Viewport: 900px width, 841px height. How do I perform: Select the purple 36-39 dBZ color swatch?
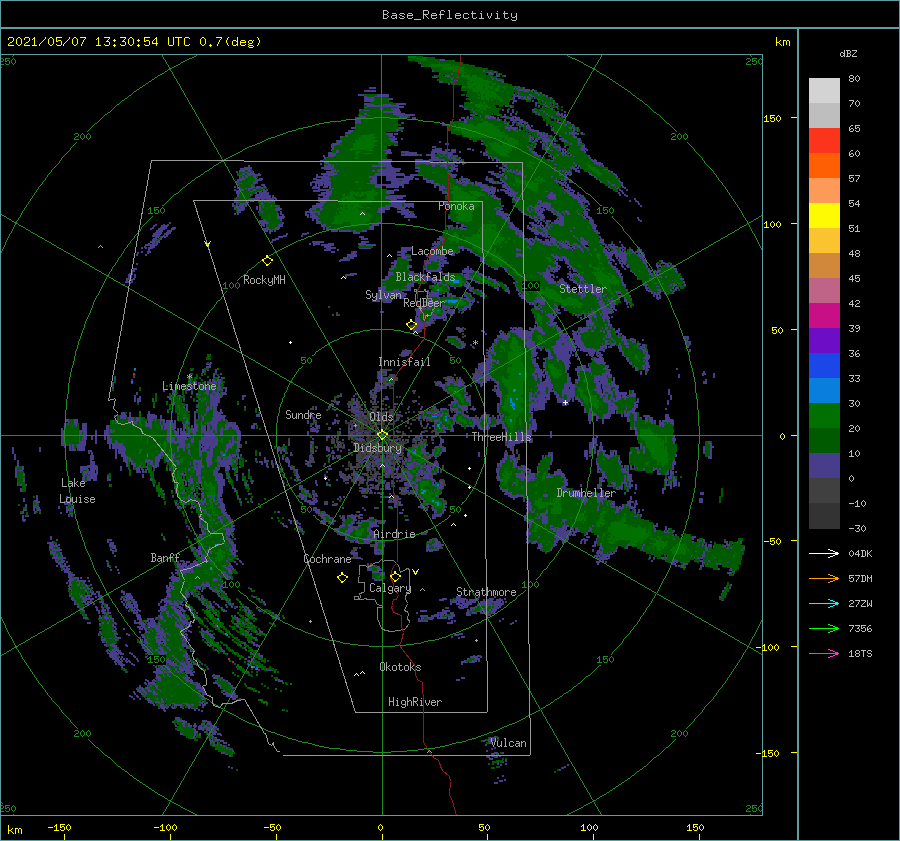coord(824,341)
